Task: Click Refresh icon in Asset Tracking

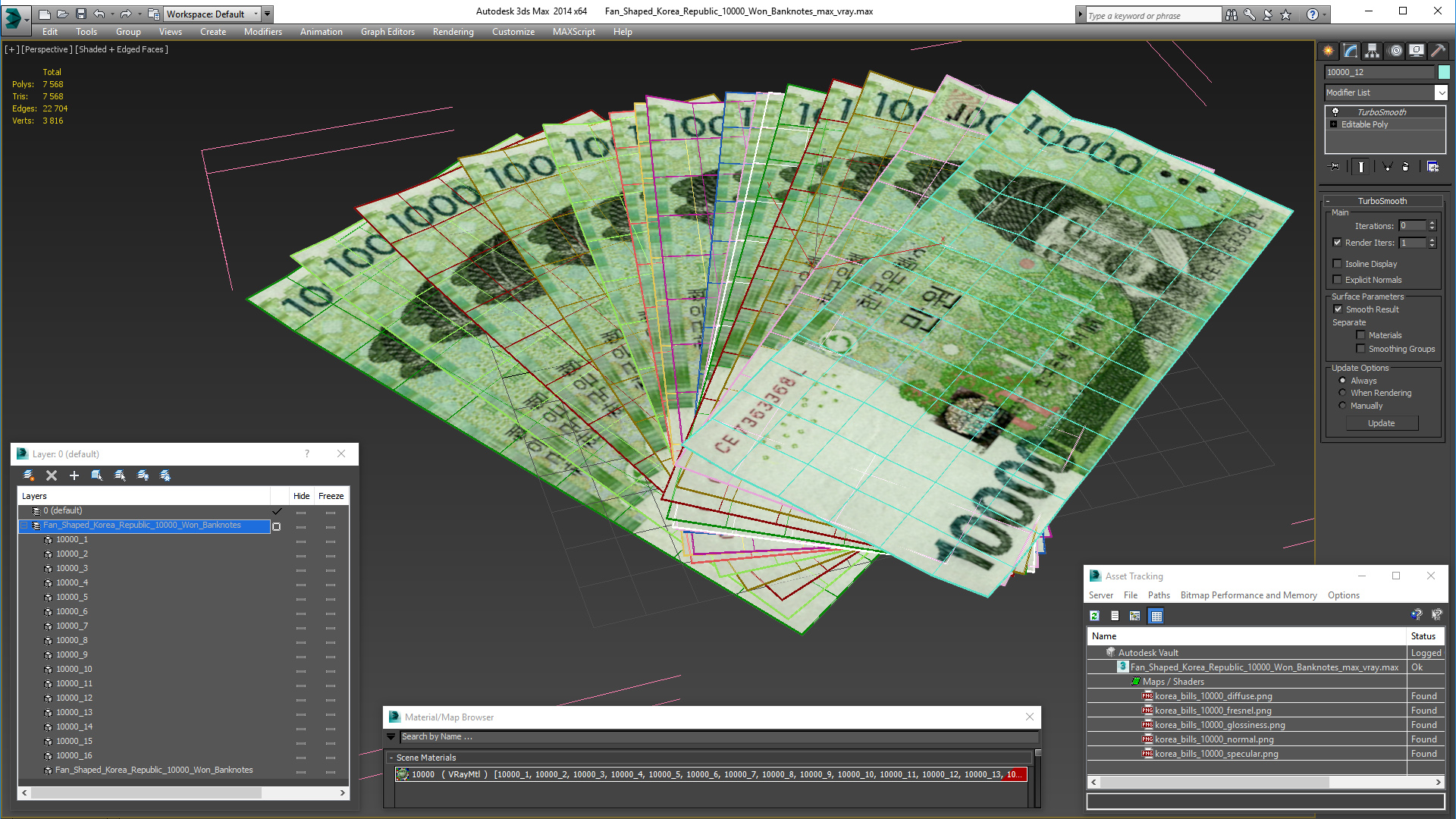Action: click(x=1094, y=616)
